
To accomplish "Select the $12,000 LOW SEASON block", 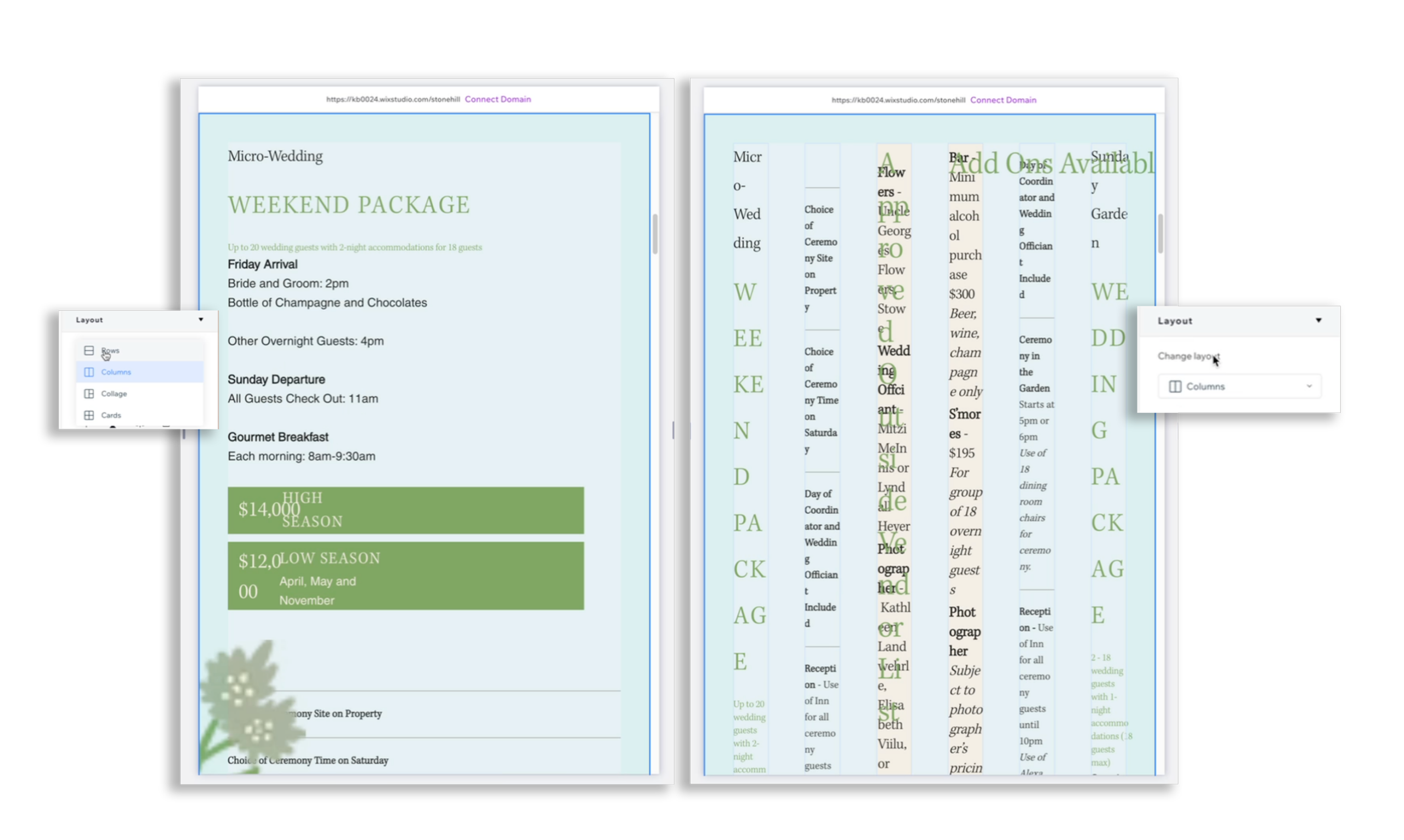I will (x=405, y=575).
